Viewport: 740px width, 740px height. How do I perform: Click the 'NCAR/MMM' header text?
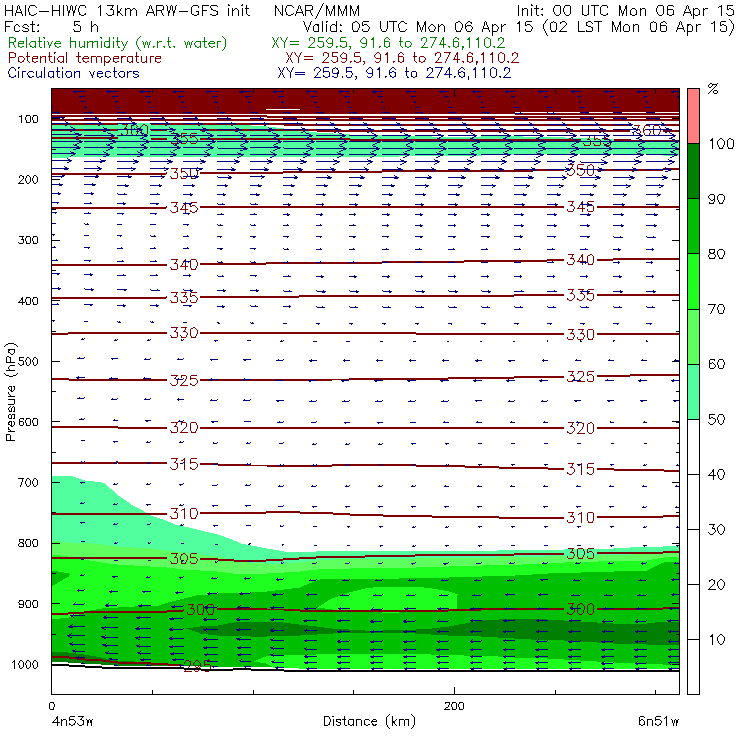[x=317, y=11]
